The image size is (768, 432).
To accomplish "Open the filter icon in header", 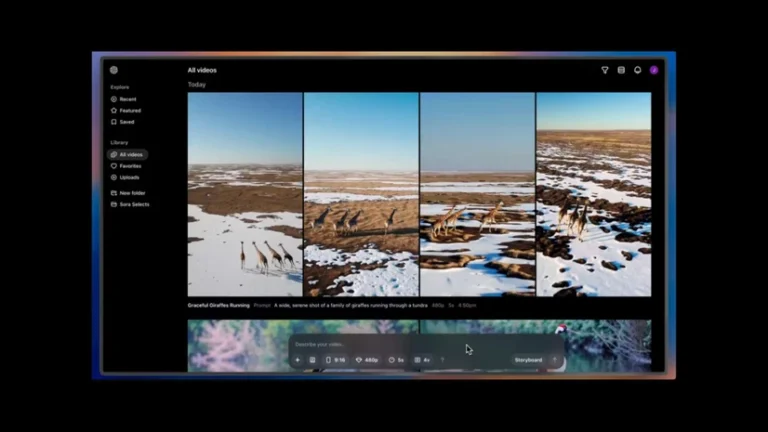I will pyautogui.click(x=605, y=71).
